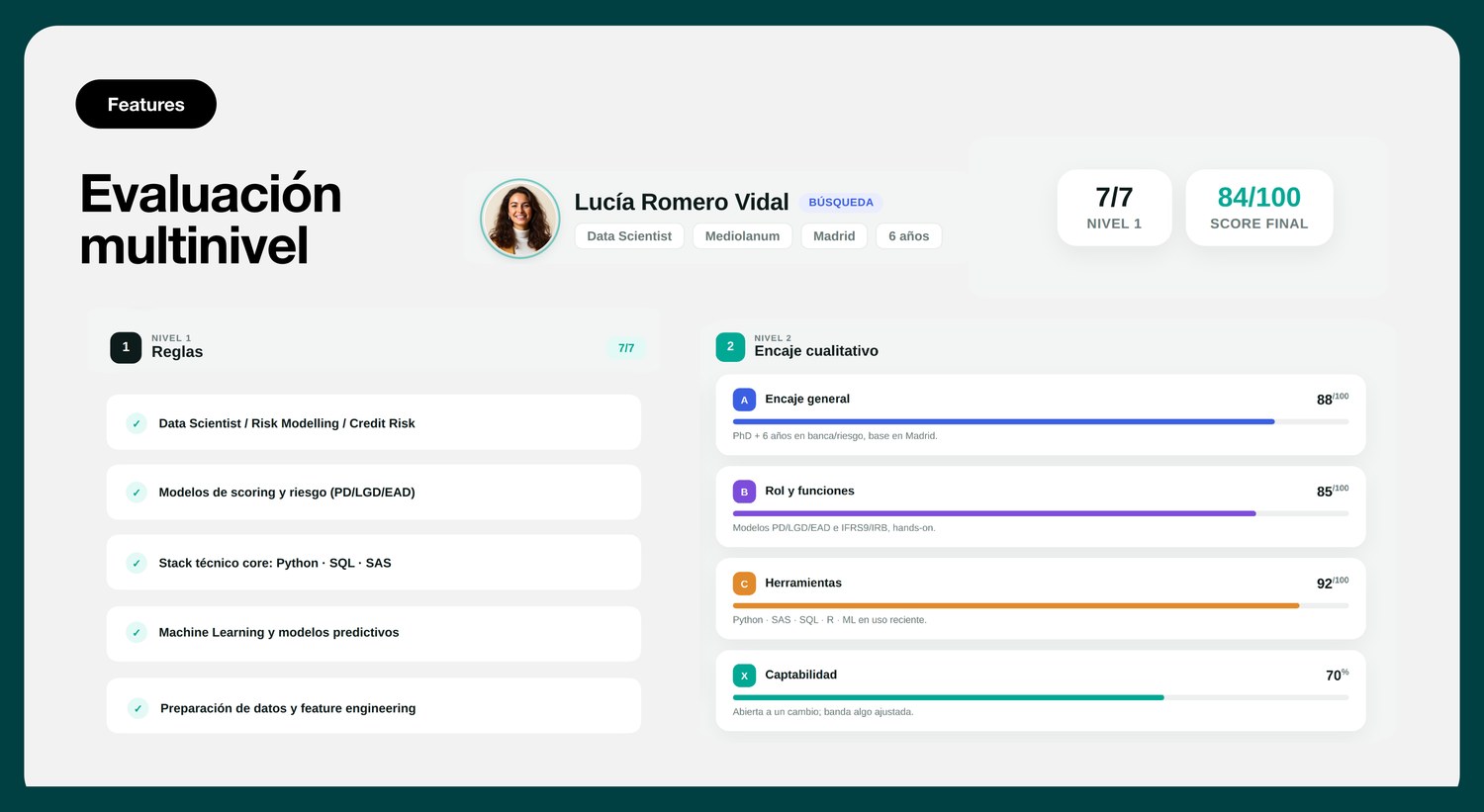Click the Evaluación multinivel heading

(211, 220)
